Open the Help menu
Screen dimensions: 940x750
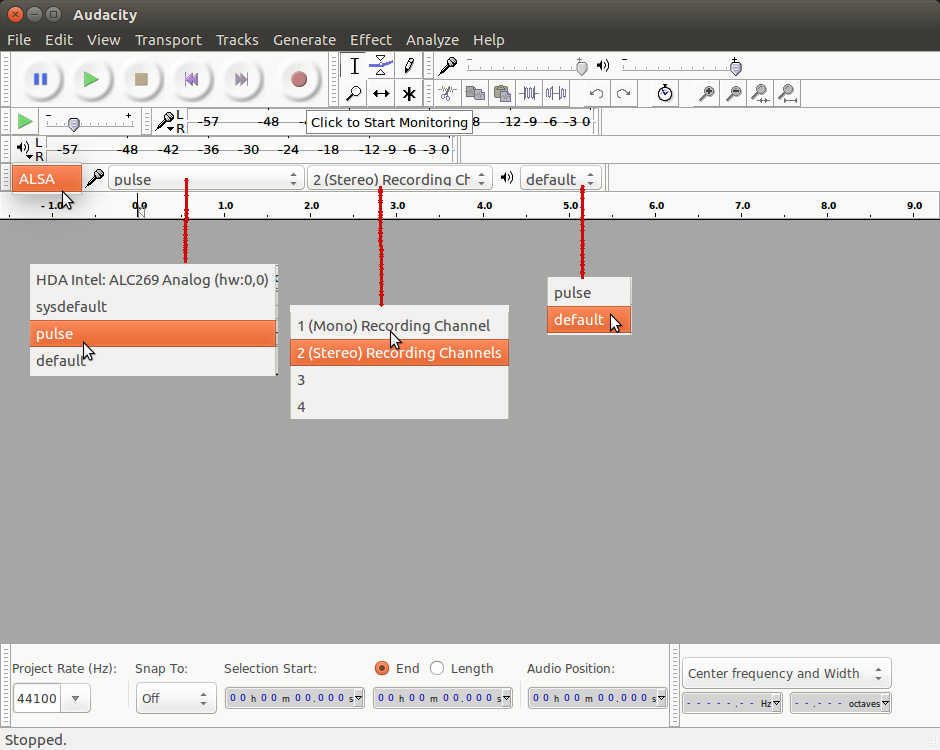(x=489, y=40)
